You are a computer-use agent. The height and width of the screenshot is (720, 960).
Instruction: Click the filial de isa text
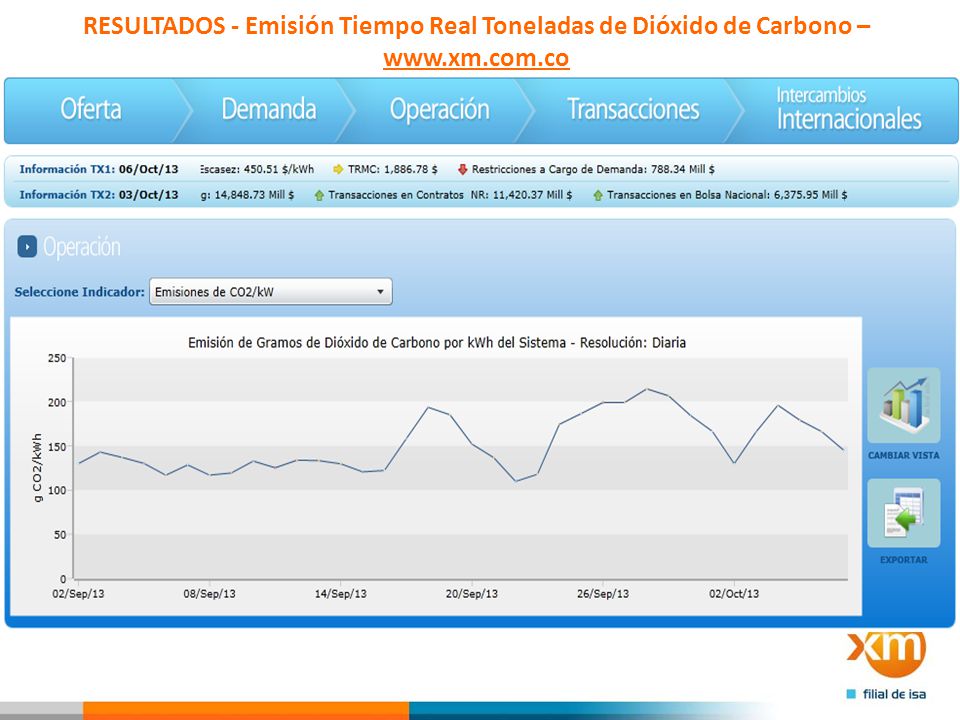894,694
